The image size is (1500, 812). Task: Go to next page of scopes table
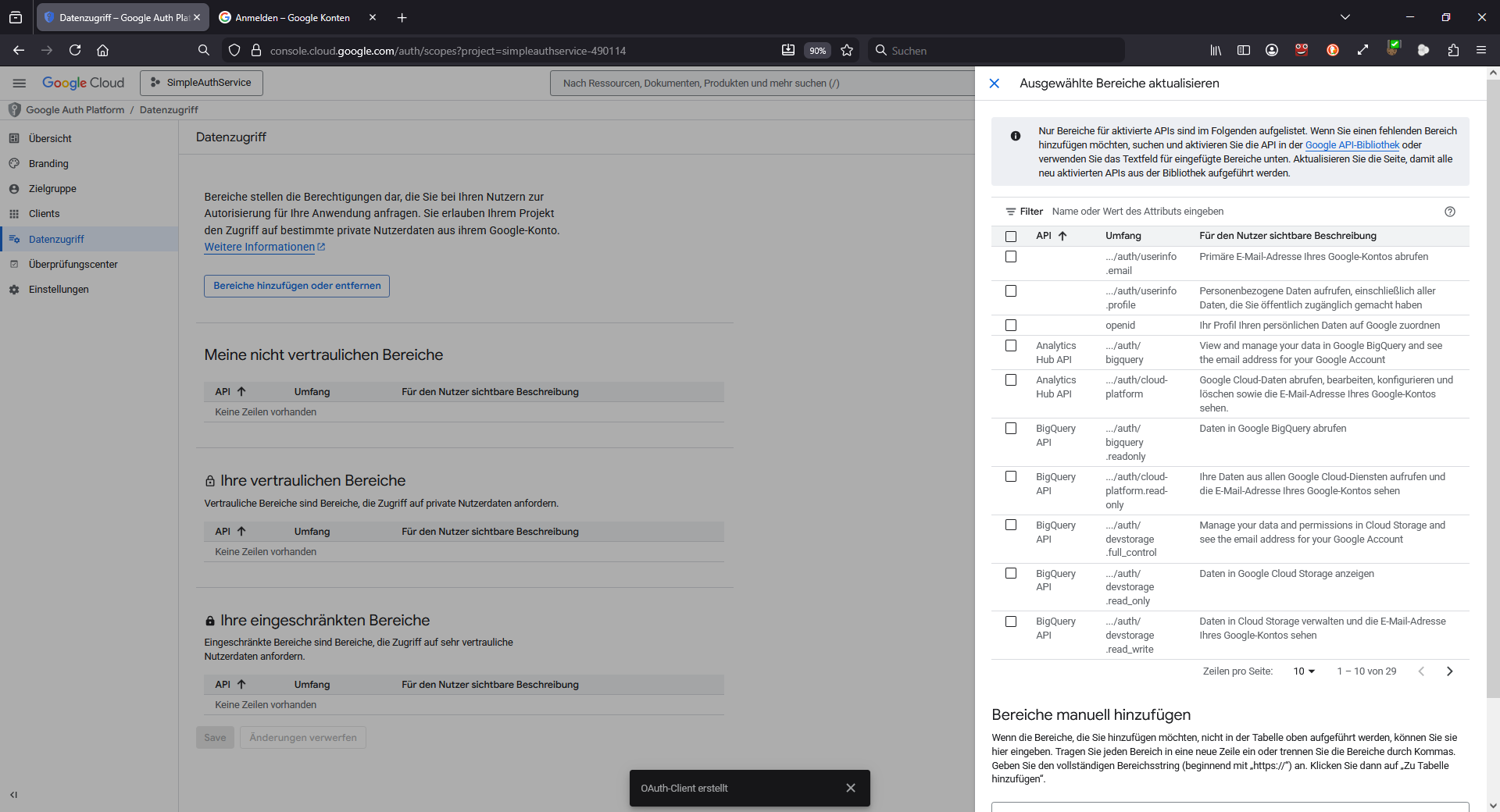coord(1450,671)
